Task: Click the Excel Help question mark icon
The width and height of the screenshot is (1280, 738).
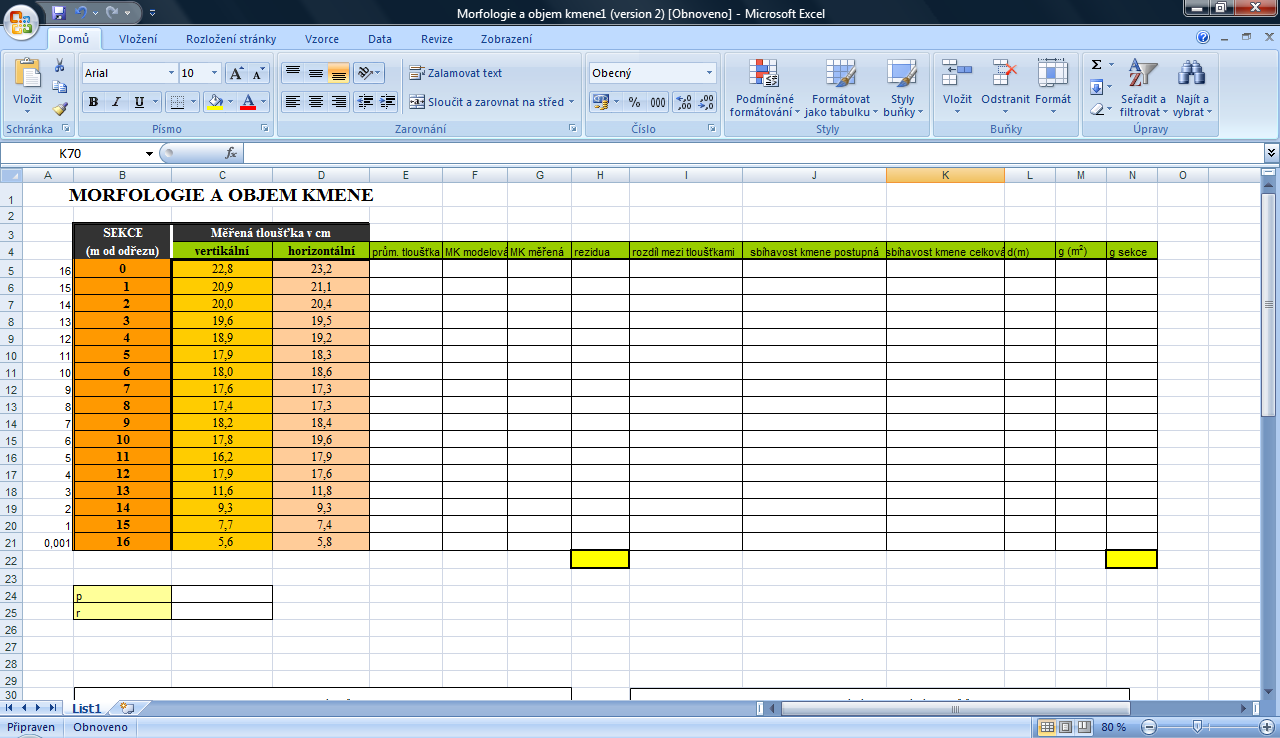Action: click(x=1203, y=37)
